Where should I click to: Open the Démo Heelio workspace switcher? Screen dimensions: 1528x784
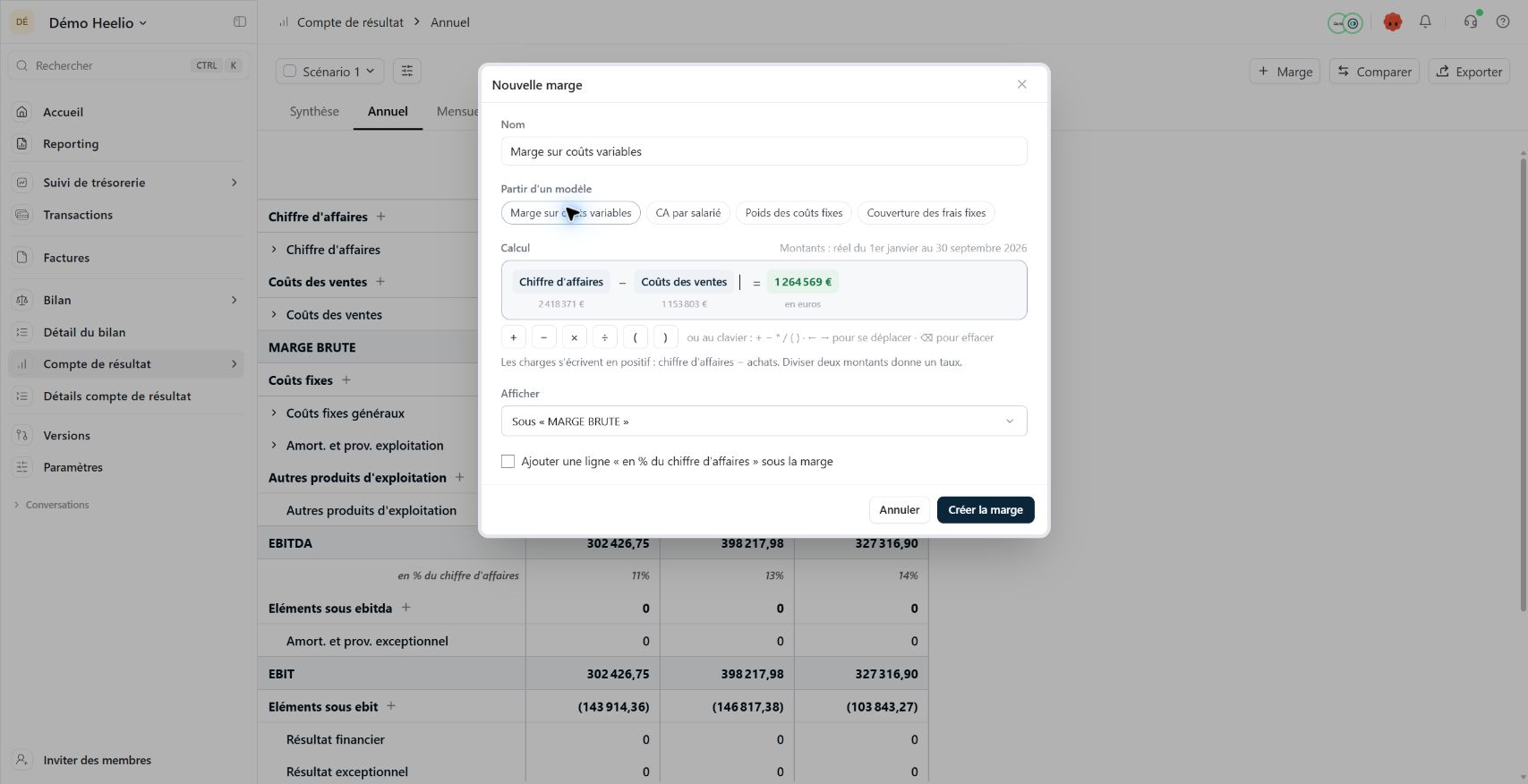98,22
